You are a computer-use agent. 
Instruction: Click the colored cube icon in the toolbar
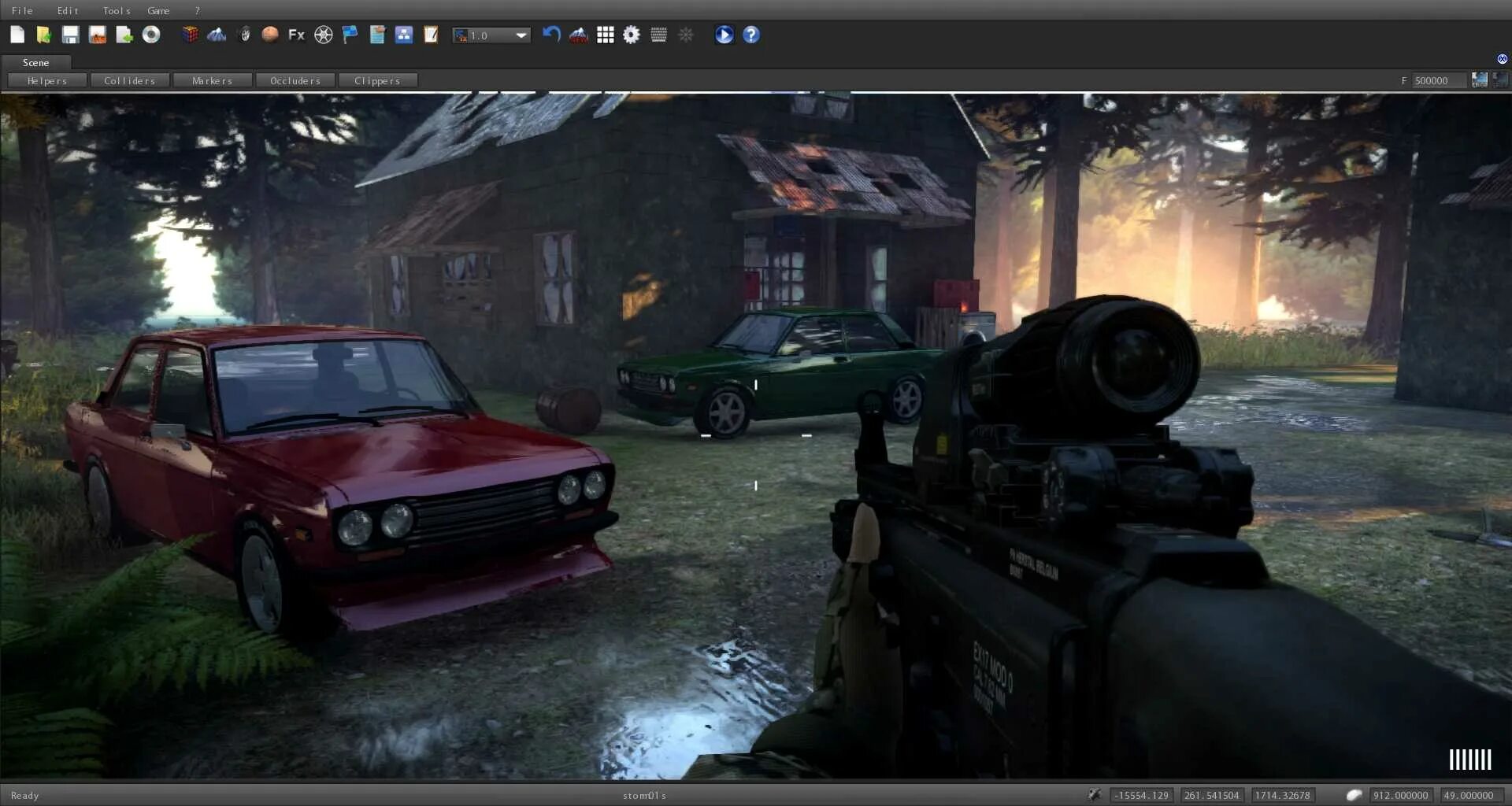click(190, 35)
